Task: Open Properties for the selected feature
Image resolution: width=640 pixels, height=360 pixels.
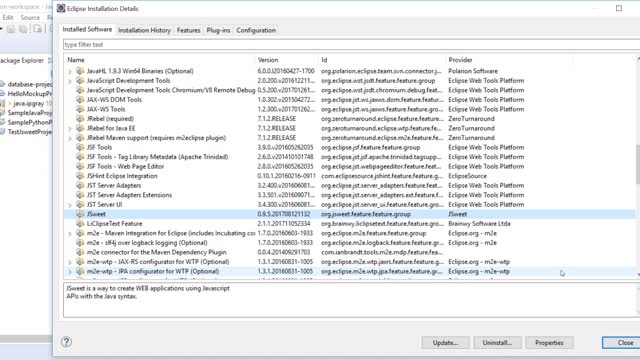Action: 549,342
